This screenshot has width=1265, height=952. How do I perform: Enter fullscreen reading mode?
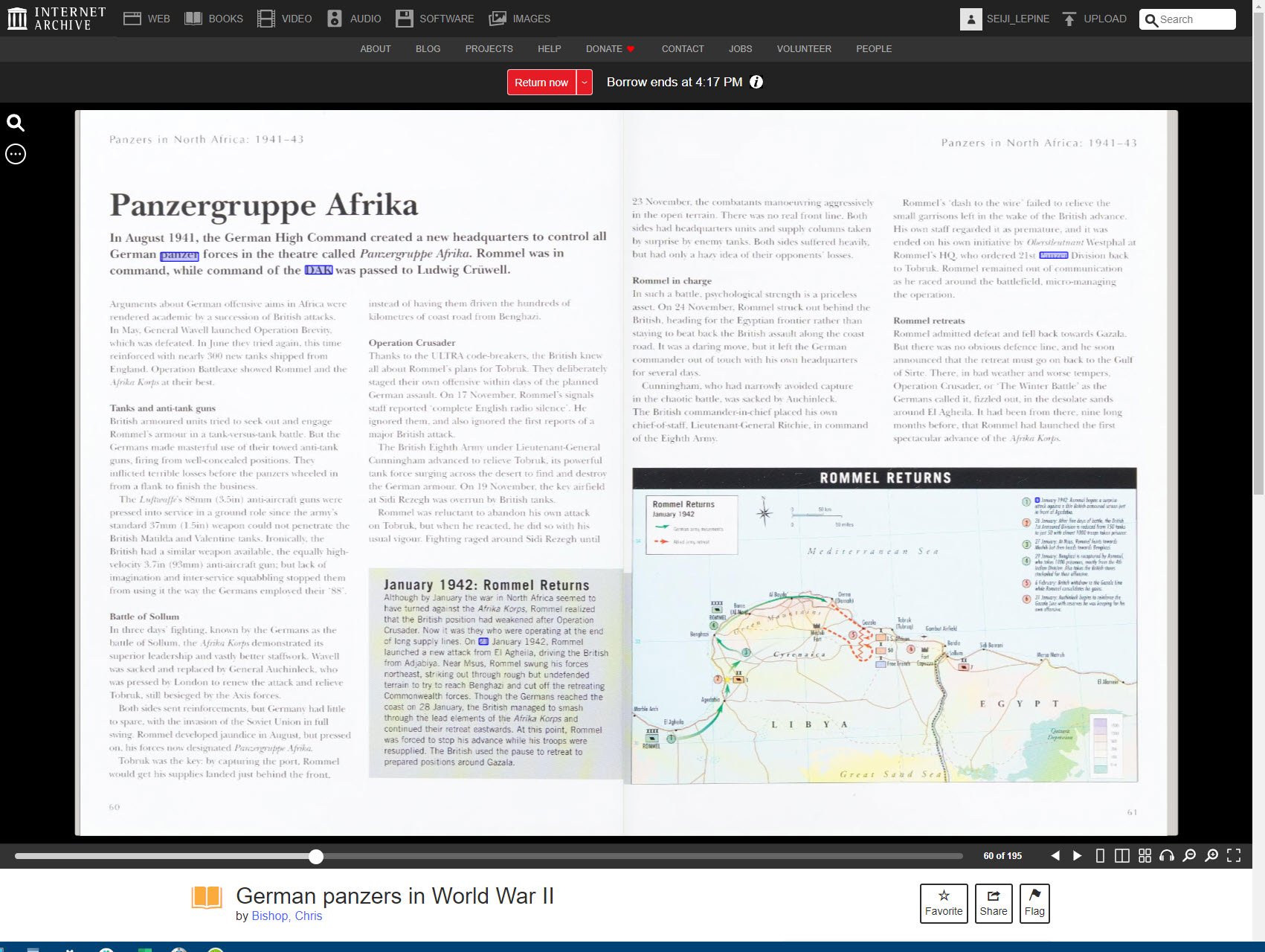(1234, 856)
